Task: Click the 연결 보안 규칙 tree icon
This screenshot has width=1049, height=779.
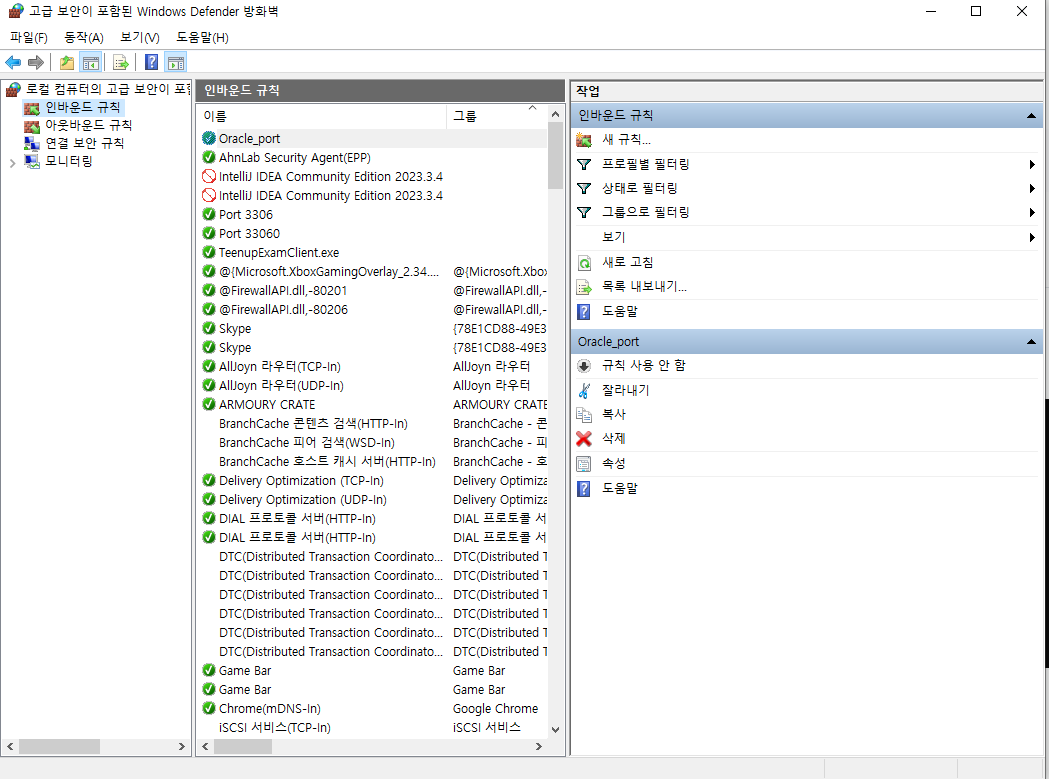Action: point(31,143)
